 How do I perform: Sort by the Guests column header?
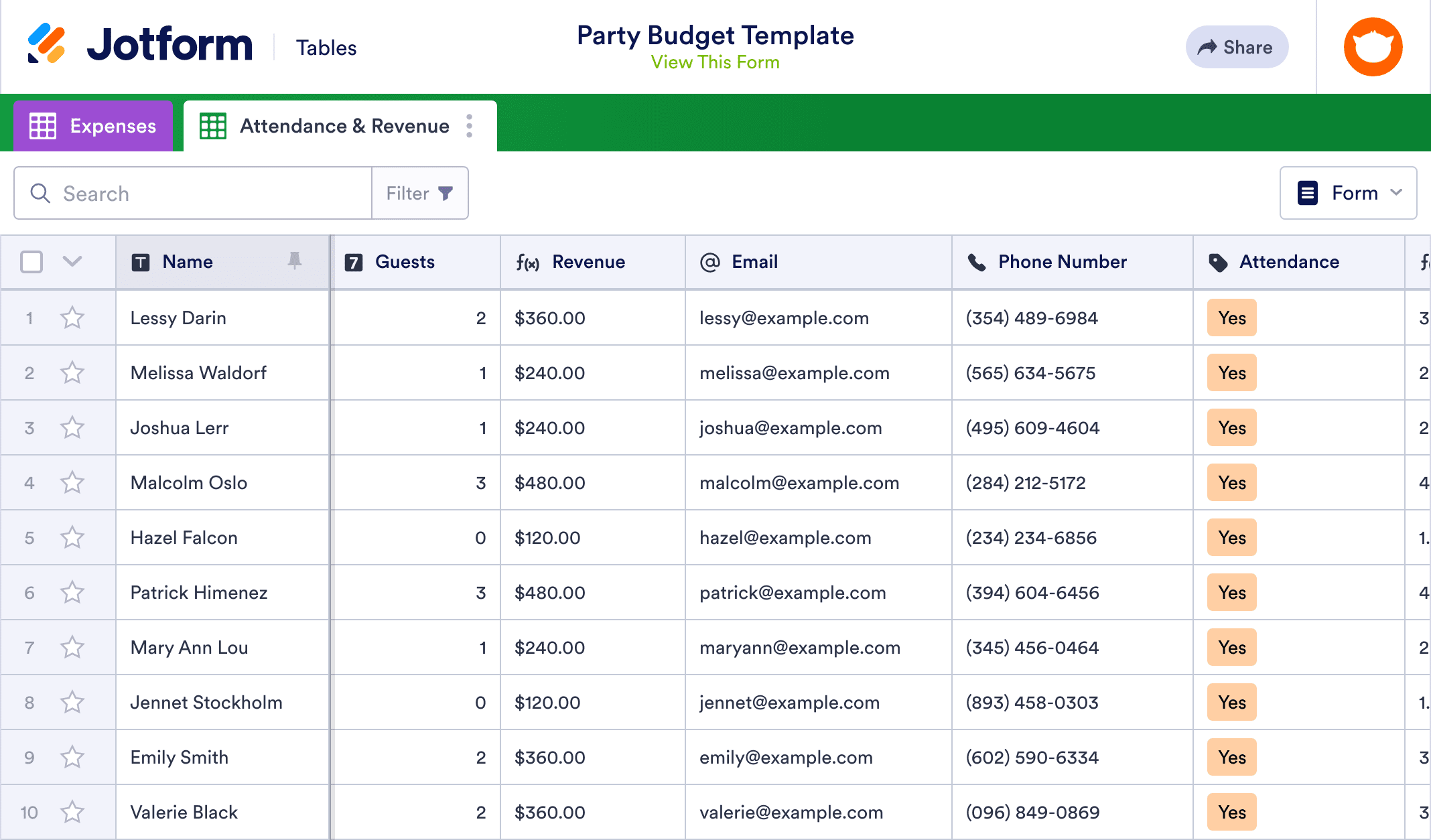tap(416, 262)
